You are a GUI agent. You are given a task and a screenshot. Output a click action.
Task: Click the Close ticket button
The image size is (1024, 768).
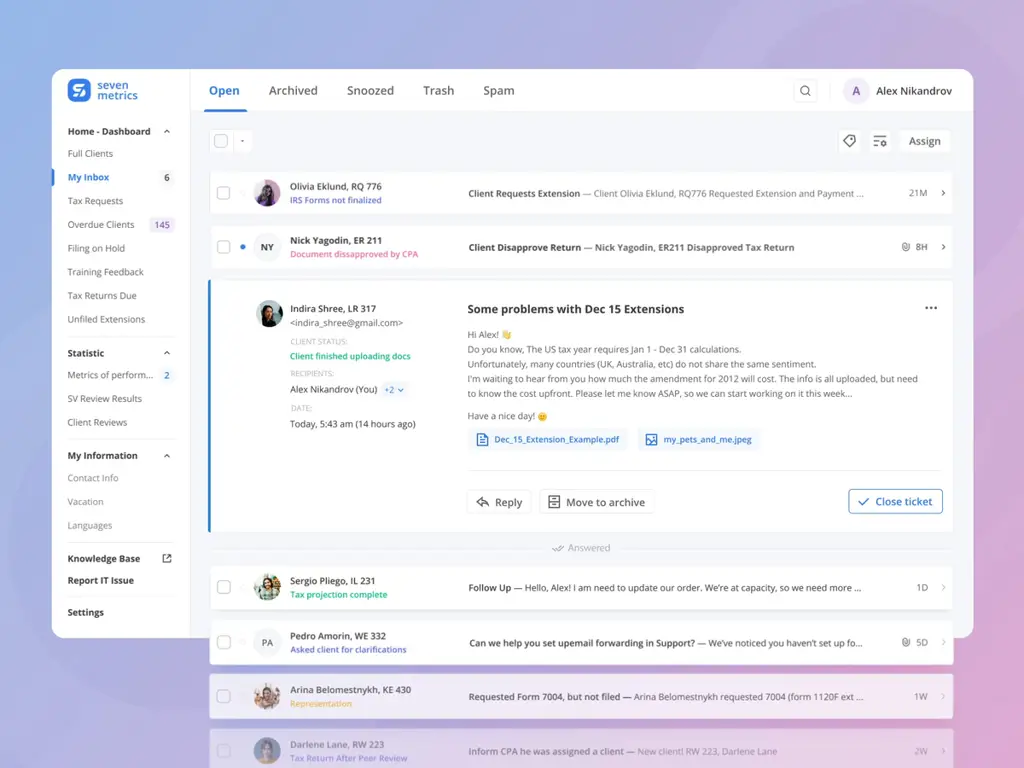point(895,502)
